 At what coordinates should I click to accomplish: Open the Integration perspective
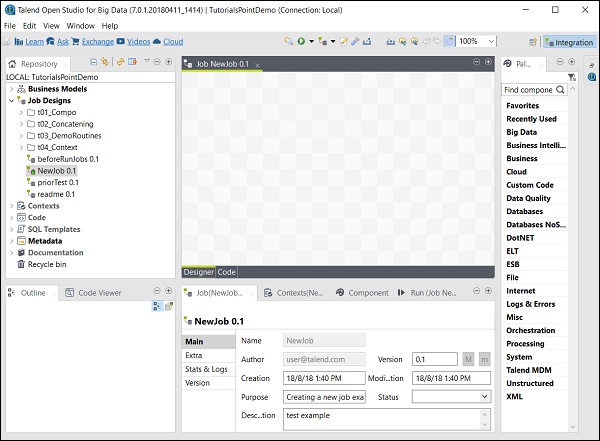pos(568,41)
